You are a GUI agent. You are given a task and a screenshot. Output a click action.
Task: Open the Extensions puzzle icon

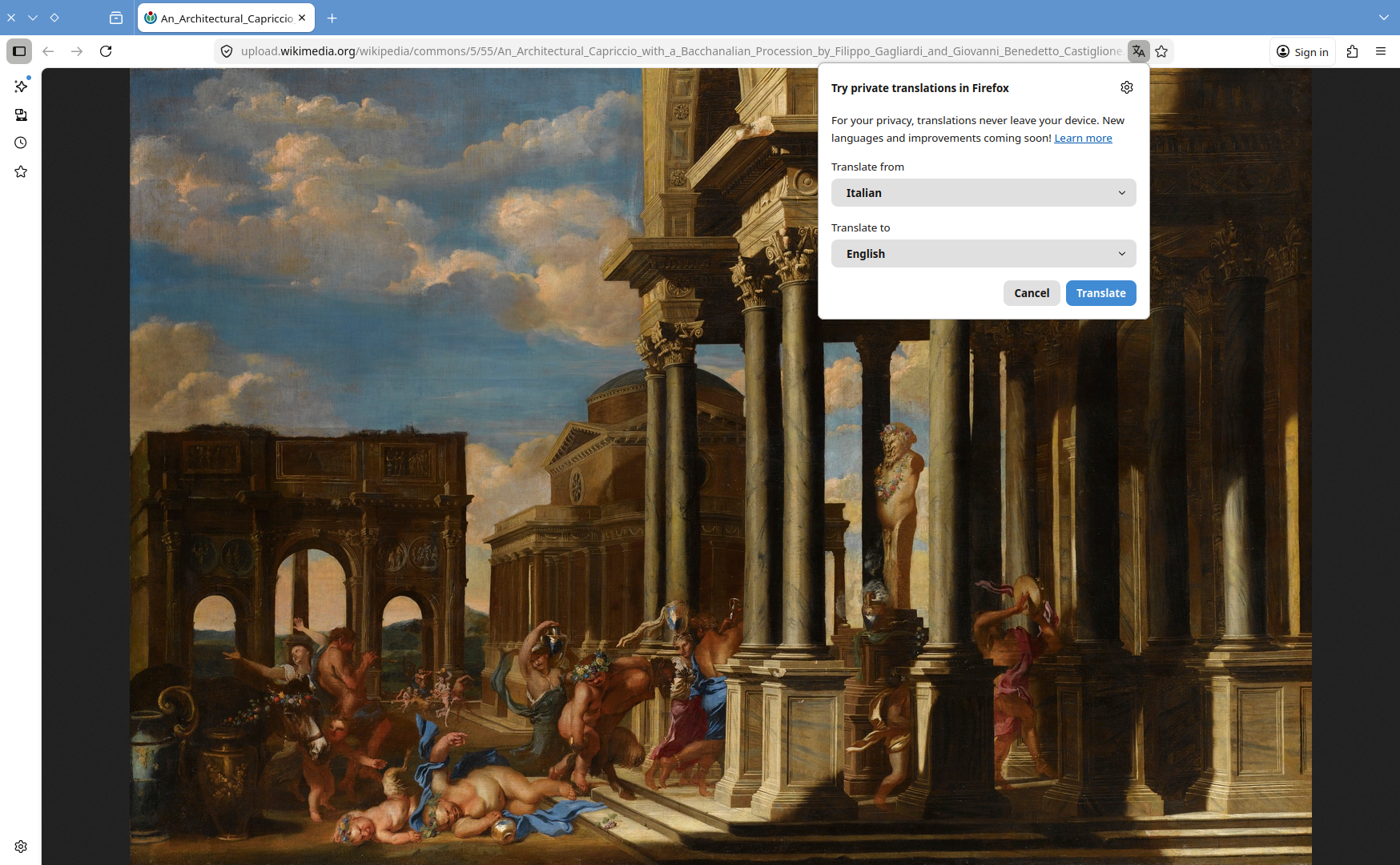(x=1352, y=51)
